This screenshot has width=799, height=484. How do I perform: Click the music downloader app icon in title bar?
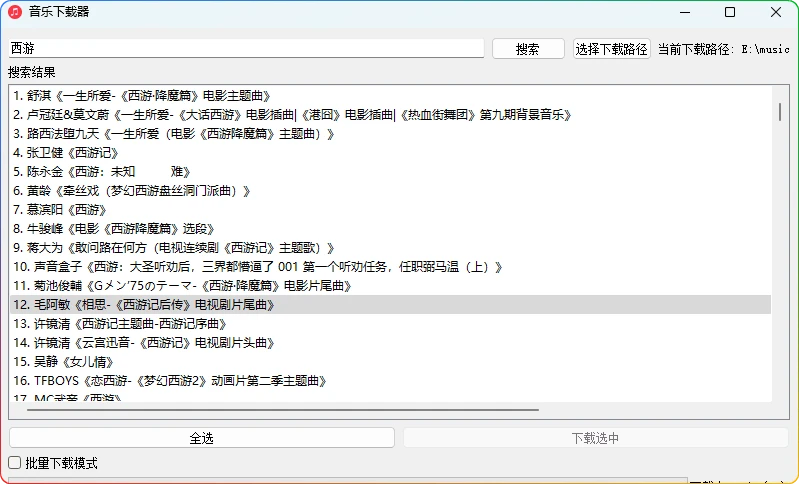(x=15, y=12)
